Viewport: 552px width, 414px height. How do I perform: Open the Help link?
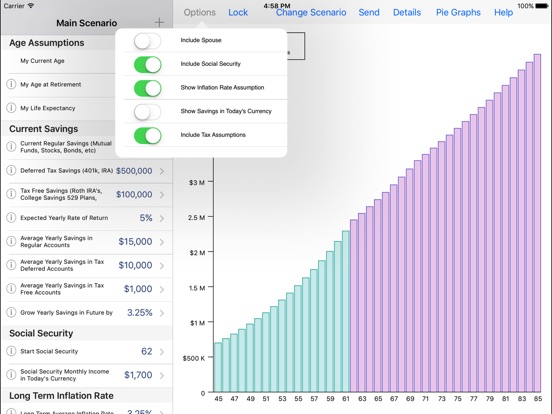(x=503, y=13)
